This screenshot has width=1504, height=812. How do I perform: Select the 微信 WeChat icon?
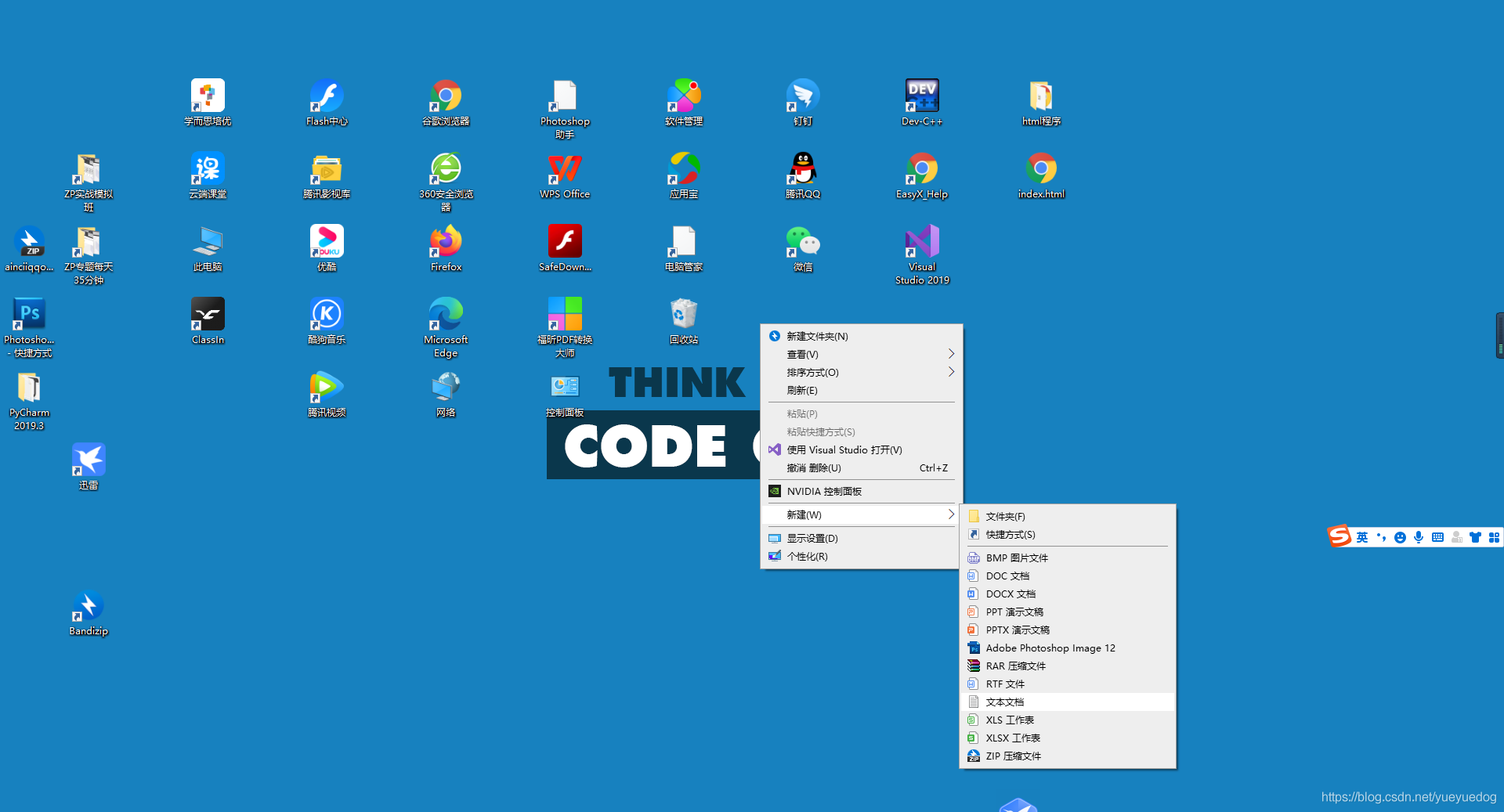tap(803, 247)
